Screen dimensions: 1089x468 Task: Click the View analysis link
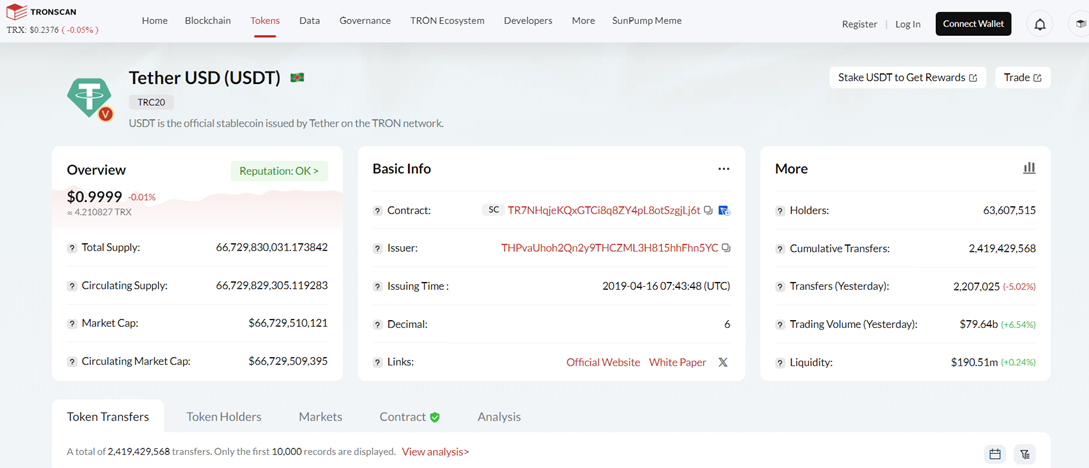(435, 451)
